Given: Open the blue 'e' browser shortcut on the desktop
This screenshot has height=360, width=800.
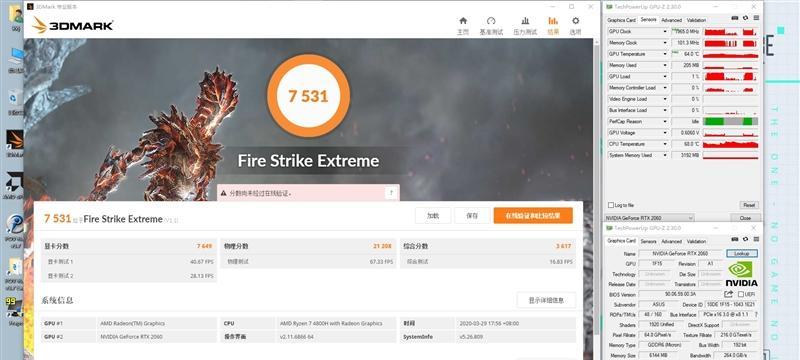Looking at the screenshot, I should click(14, 224).
